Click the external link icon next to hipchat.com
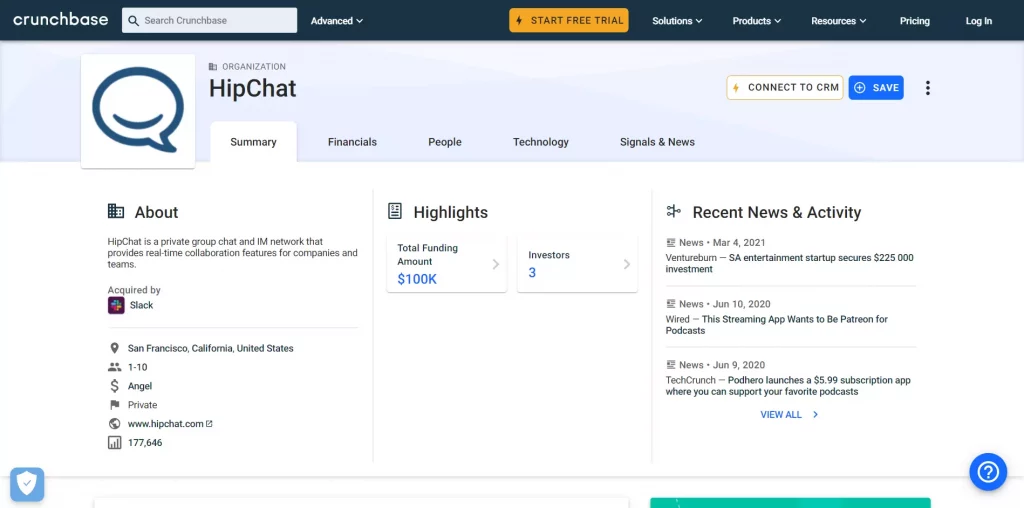1024x508 pixels. click(209, 424)
